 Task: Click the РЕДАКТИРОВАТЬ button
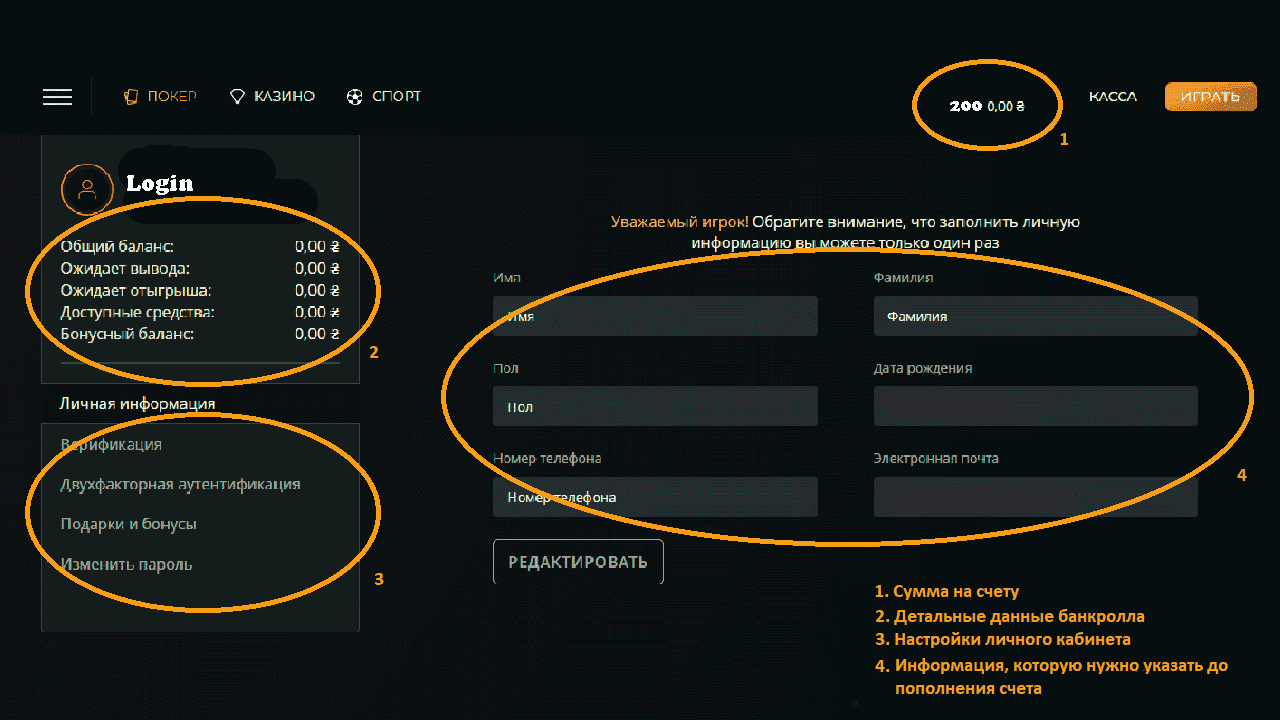click(578, 562)
